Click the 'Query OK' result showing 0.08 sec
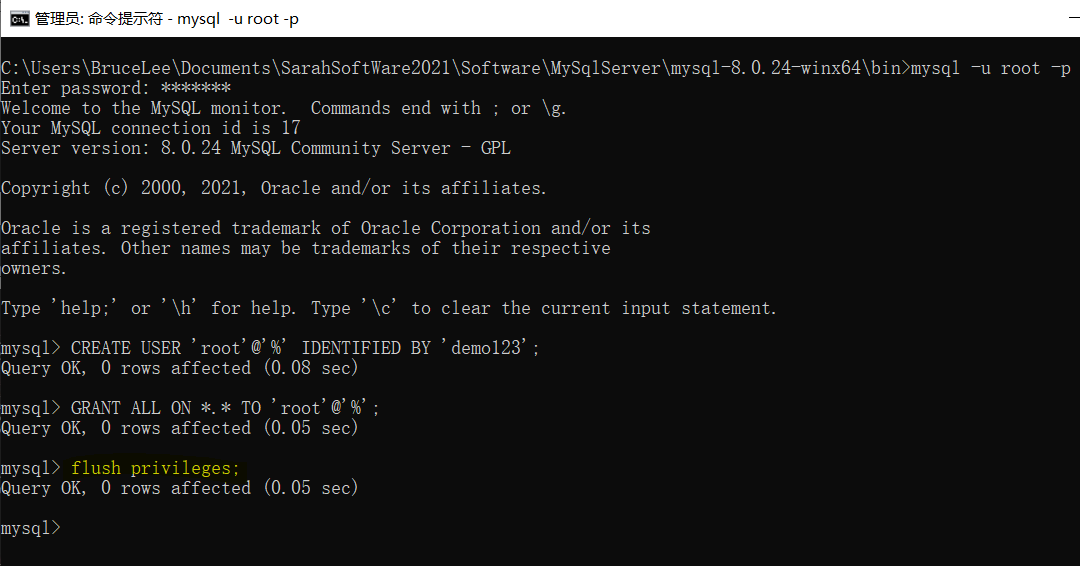This screenshot has height=566, width=1080. click(180, 368)
